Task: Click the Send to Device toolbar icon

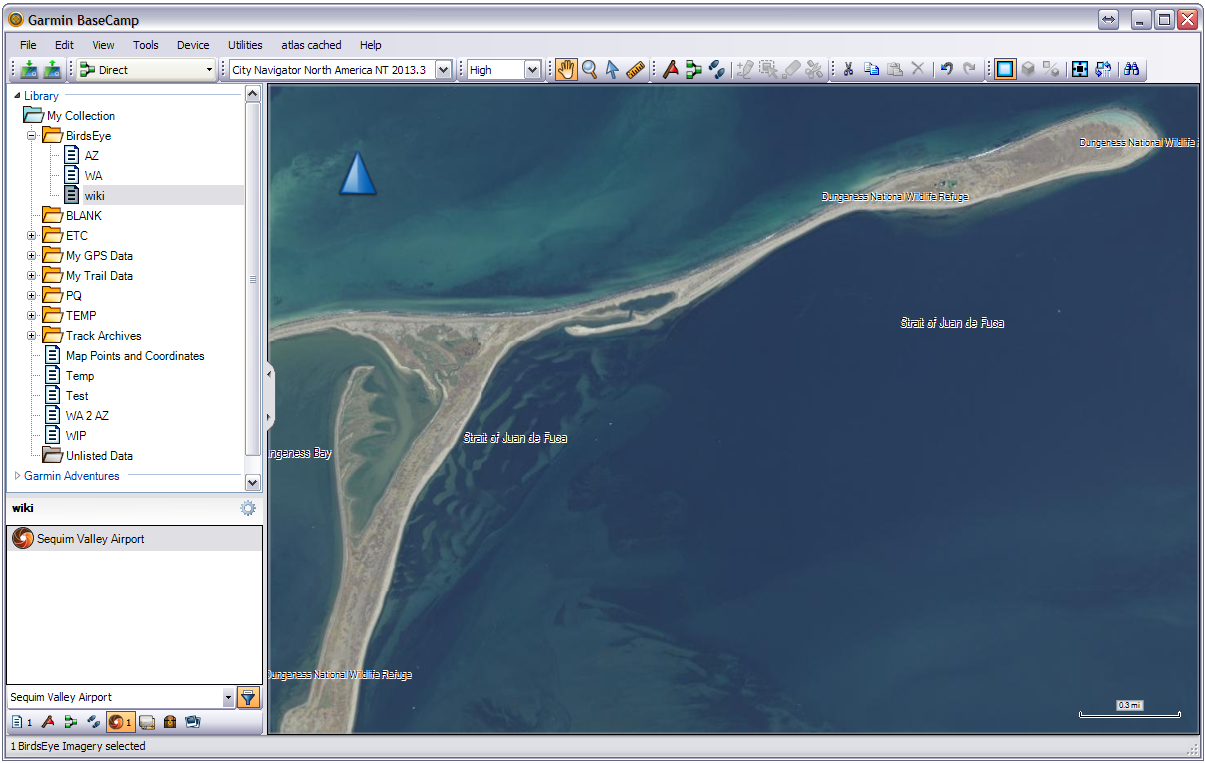Action: (29, 70)
